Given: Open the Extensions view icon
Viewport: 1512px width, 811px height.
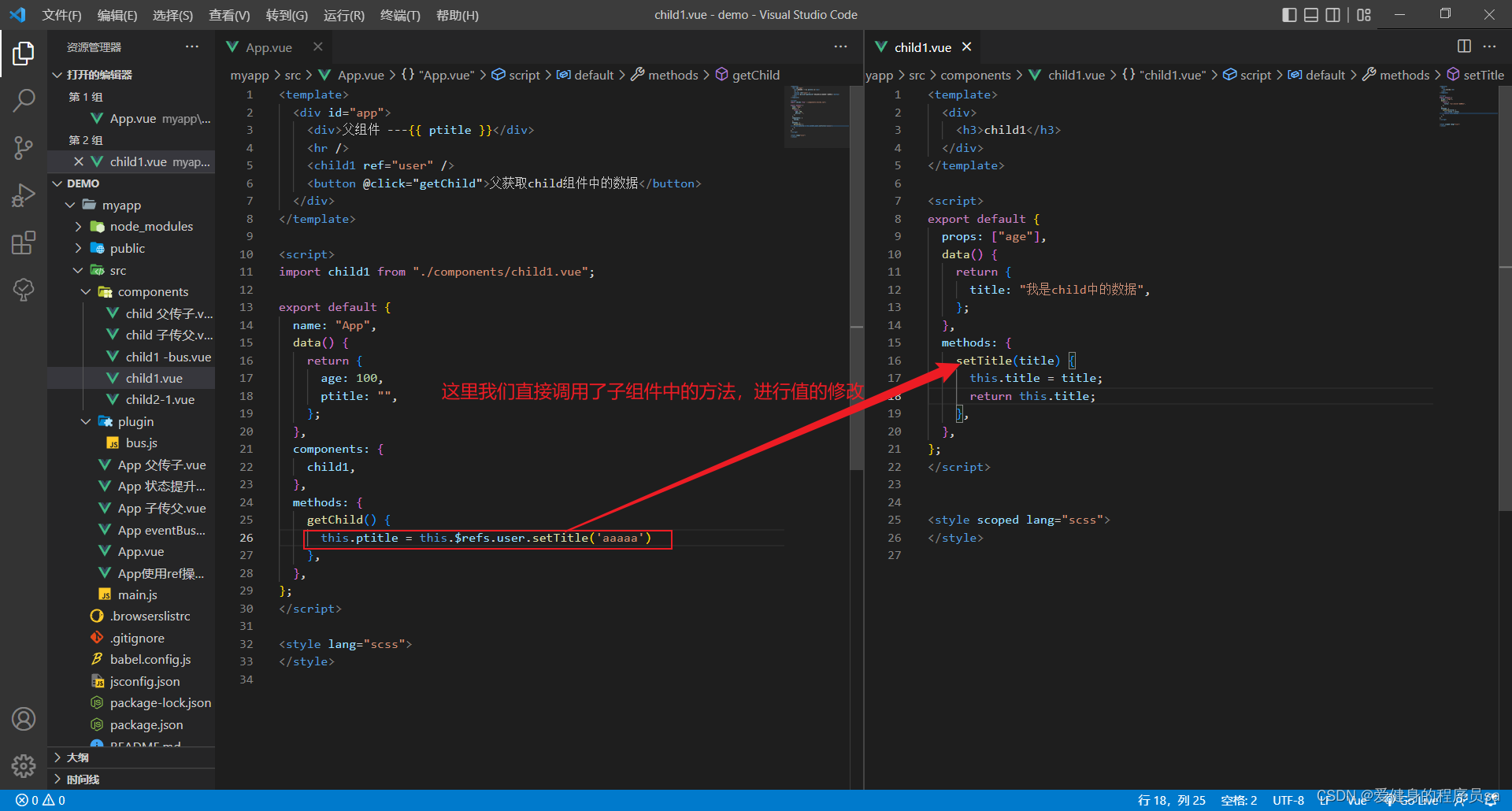Looking at the screenshot, I should pos(24,243).
